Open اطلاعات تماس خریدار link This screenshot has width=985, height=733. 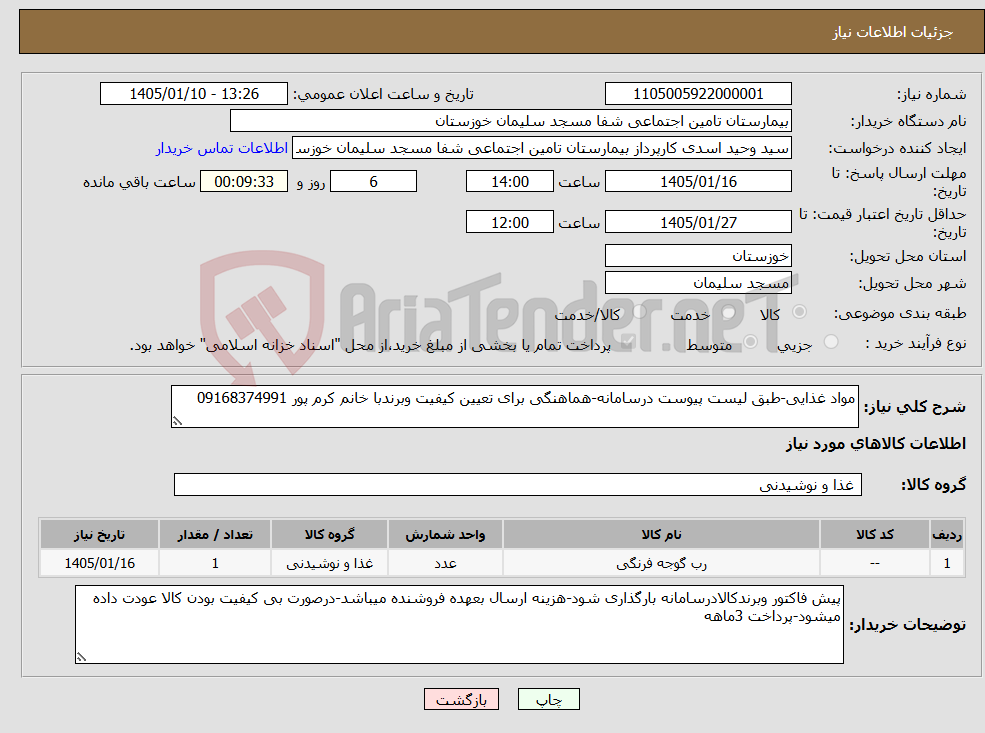point(222,148)
